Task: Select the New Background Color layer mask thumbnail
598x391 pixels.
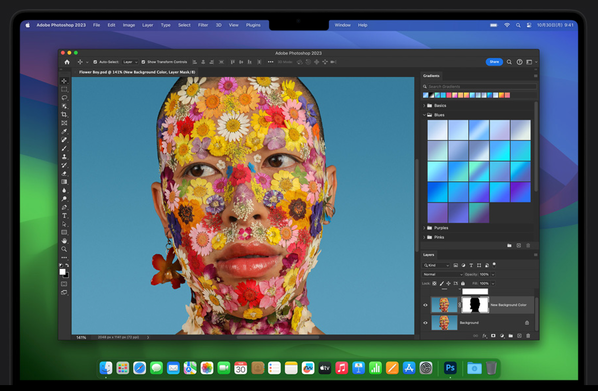Action: coord(475,305)
